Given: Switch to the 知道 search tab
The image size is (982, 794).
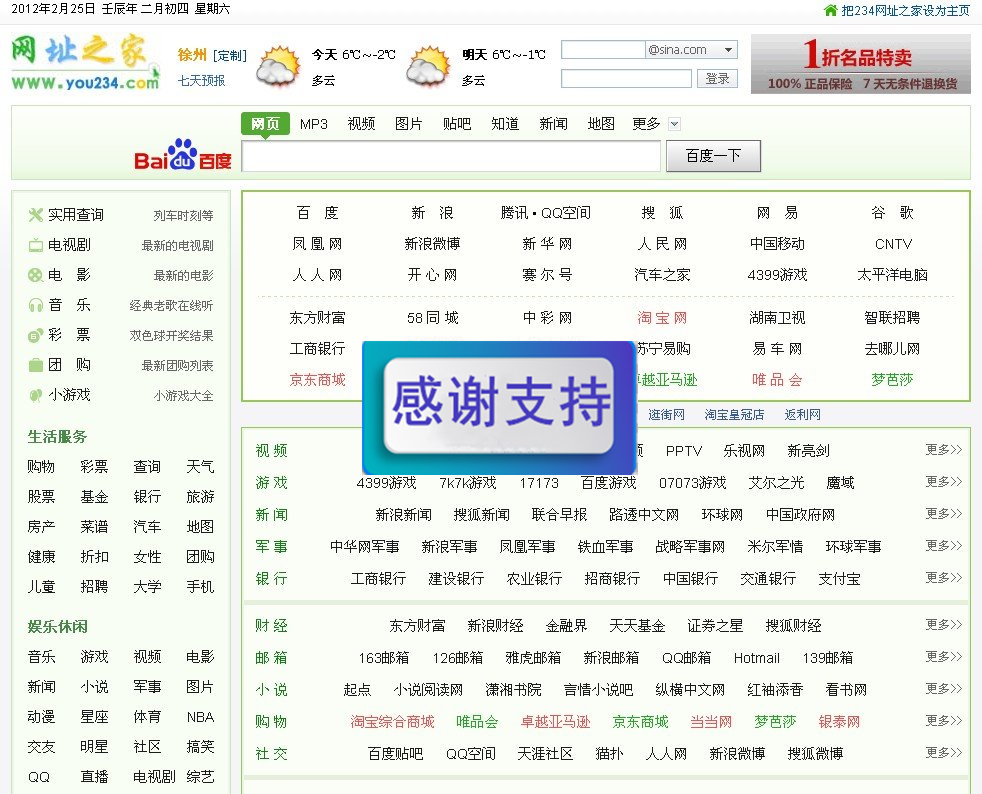Looking at the screenshot, I should click(x=505, y=124).
